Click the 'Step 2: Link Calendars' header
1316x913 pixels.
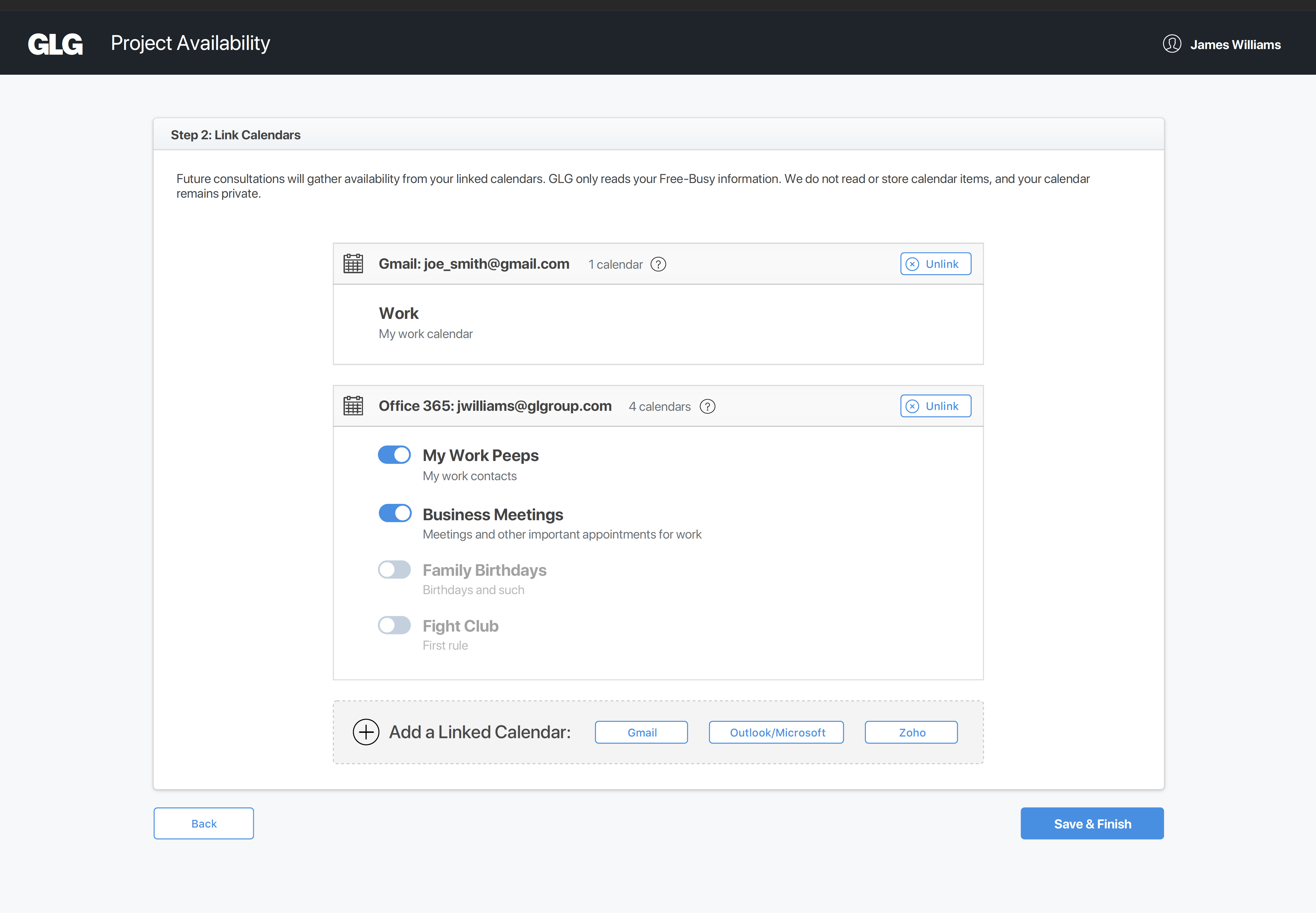tap(236, 135)
